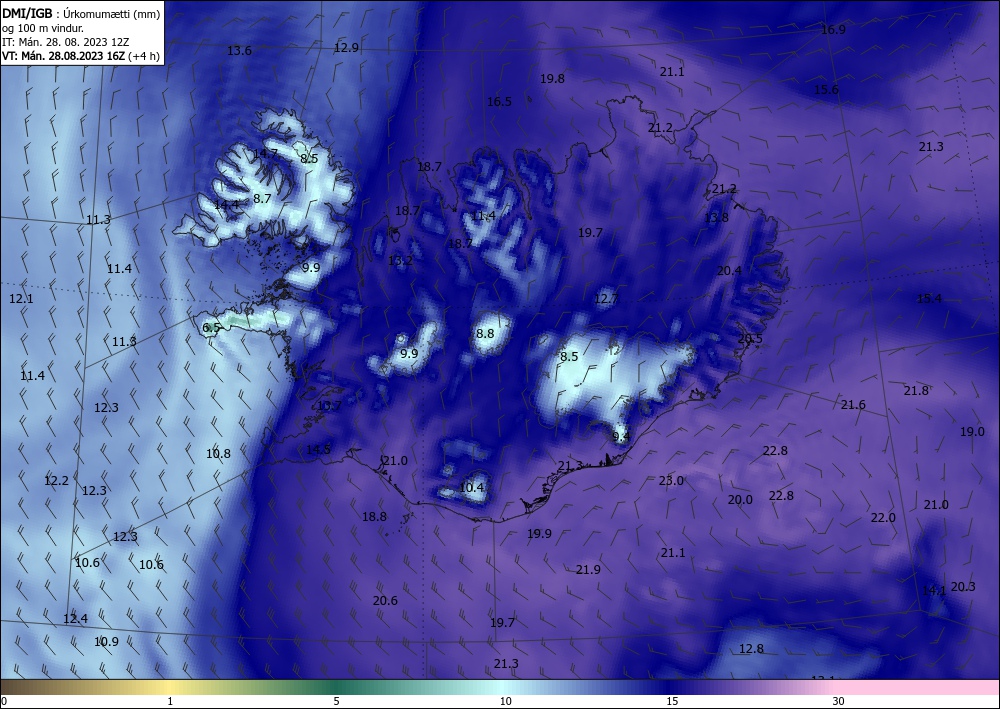The height and width of the screenshot is (709, 1000).
Task: Click the 'VT: Mán. 28.08.2023 16Z (+4 h)' line
Action: (x=81, y=56)
